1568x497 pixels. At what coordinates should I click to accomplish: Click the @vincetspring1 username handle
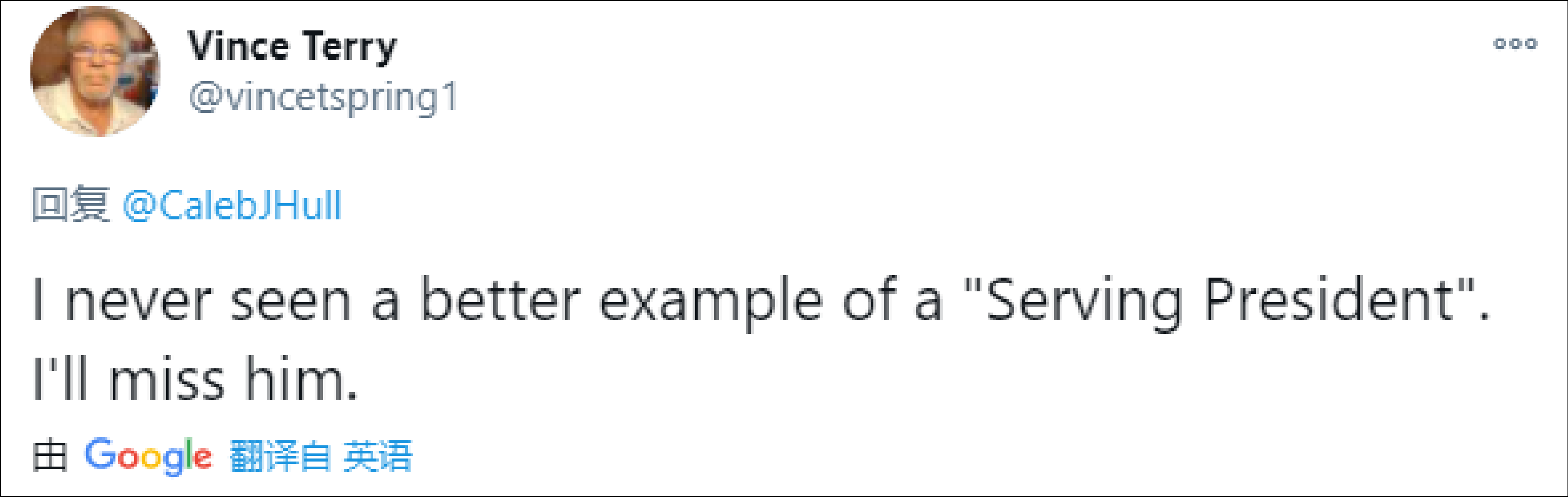(x=323, y=97)
